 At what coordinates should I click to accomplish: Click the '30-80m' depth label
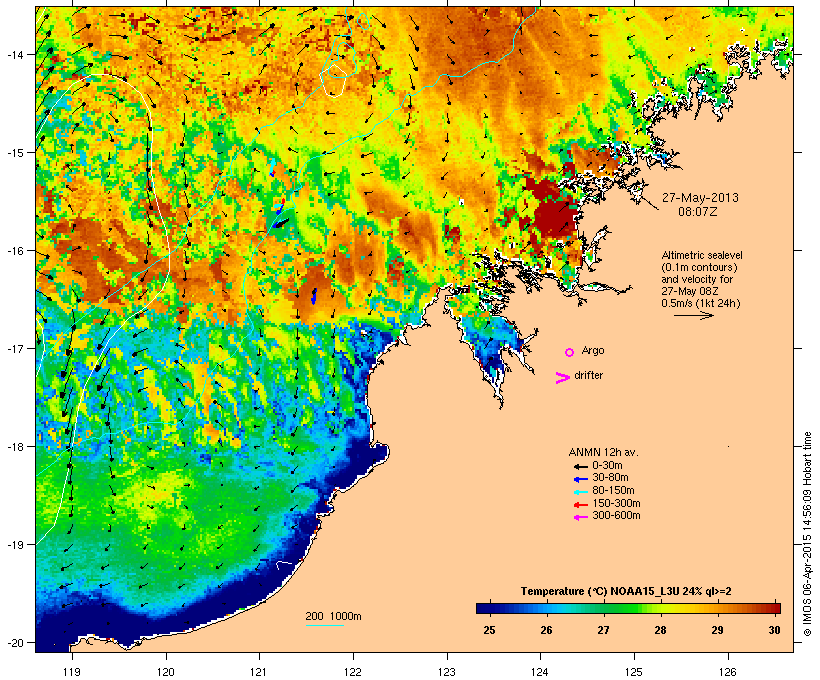pos(610,478)
